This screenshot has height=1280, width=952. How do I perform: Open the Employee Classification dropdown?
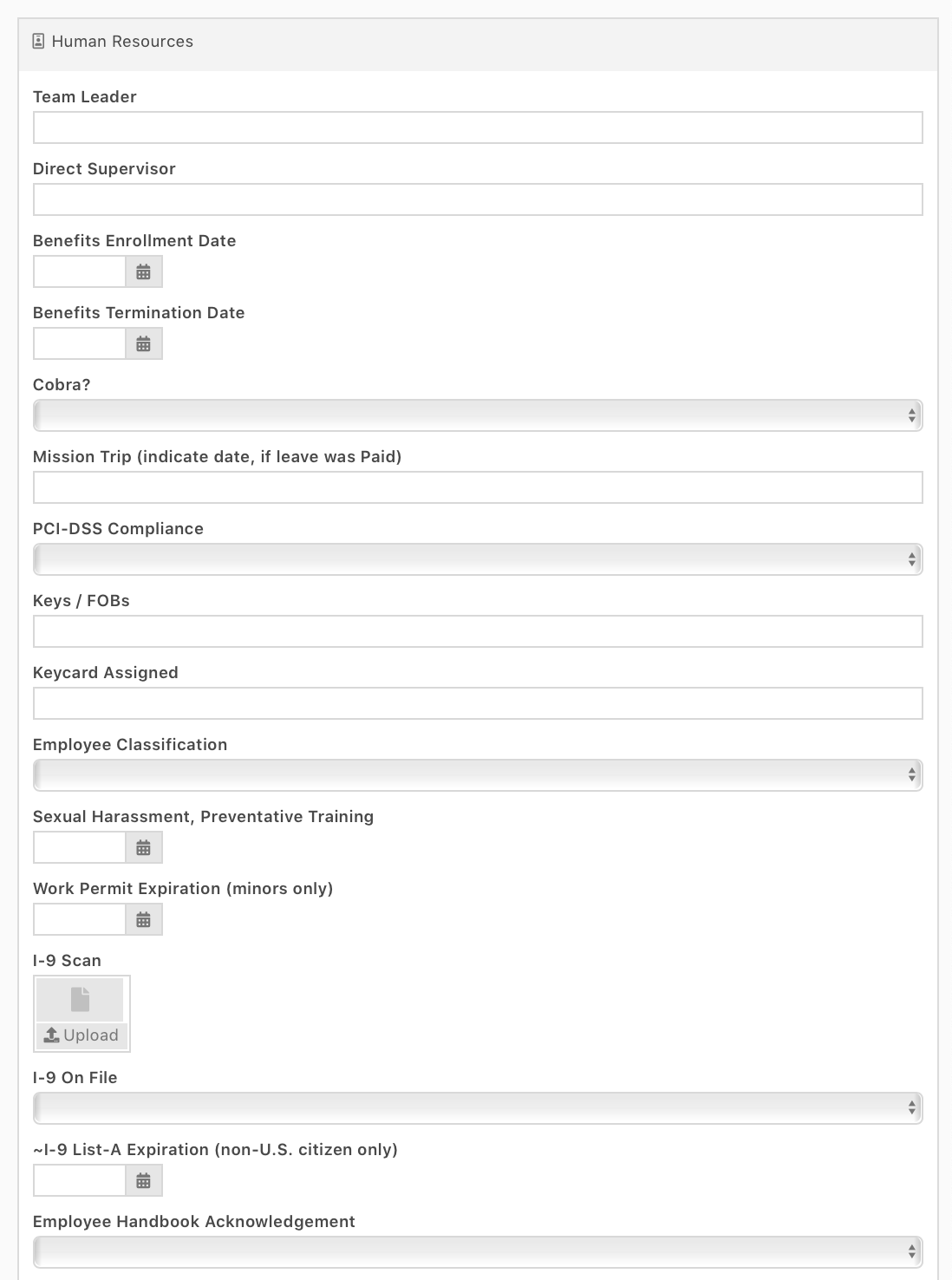(478, 775)
